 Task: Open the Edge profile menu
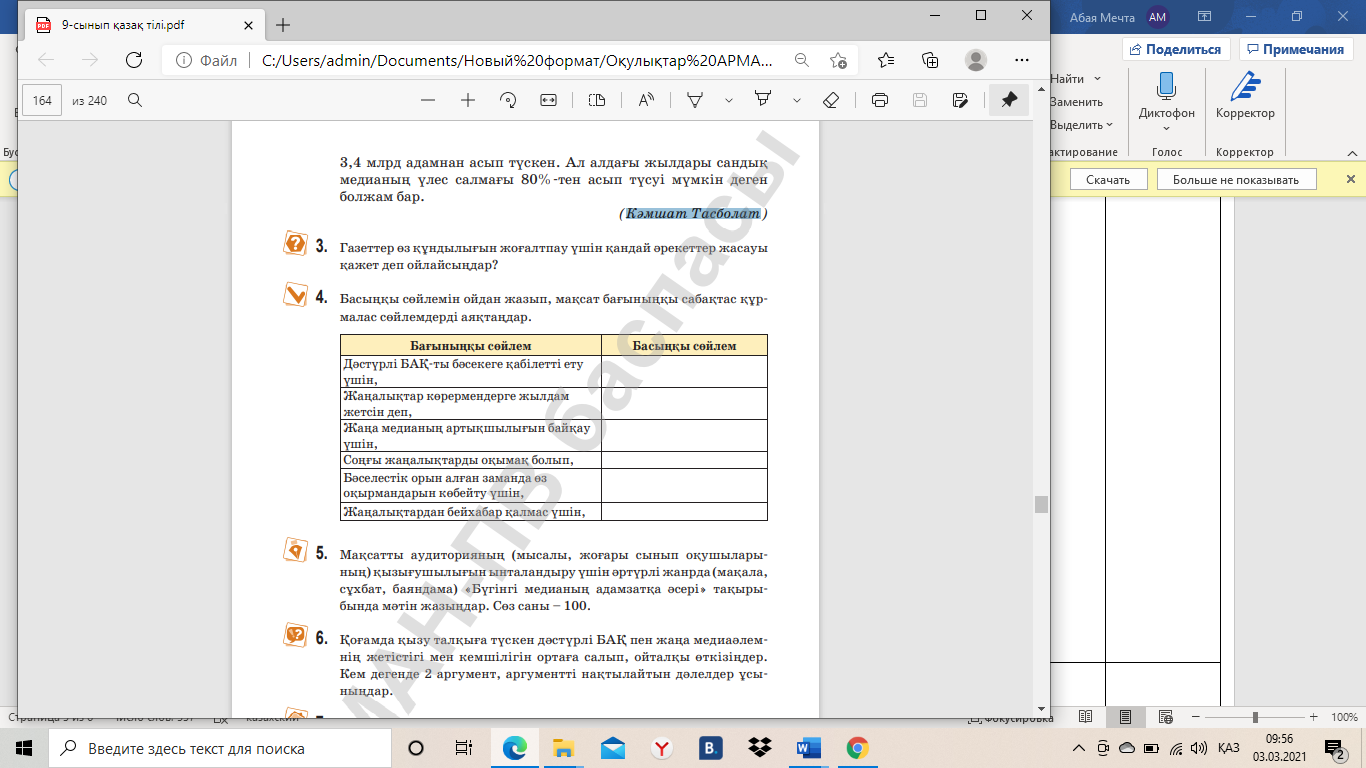[x=976, y=60]
